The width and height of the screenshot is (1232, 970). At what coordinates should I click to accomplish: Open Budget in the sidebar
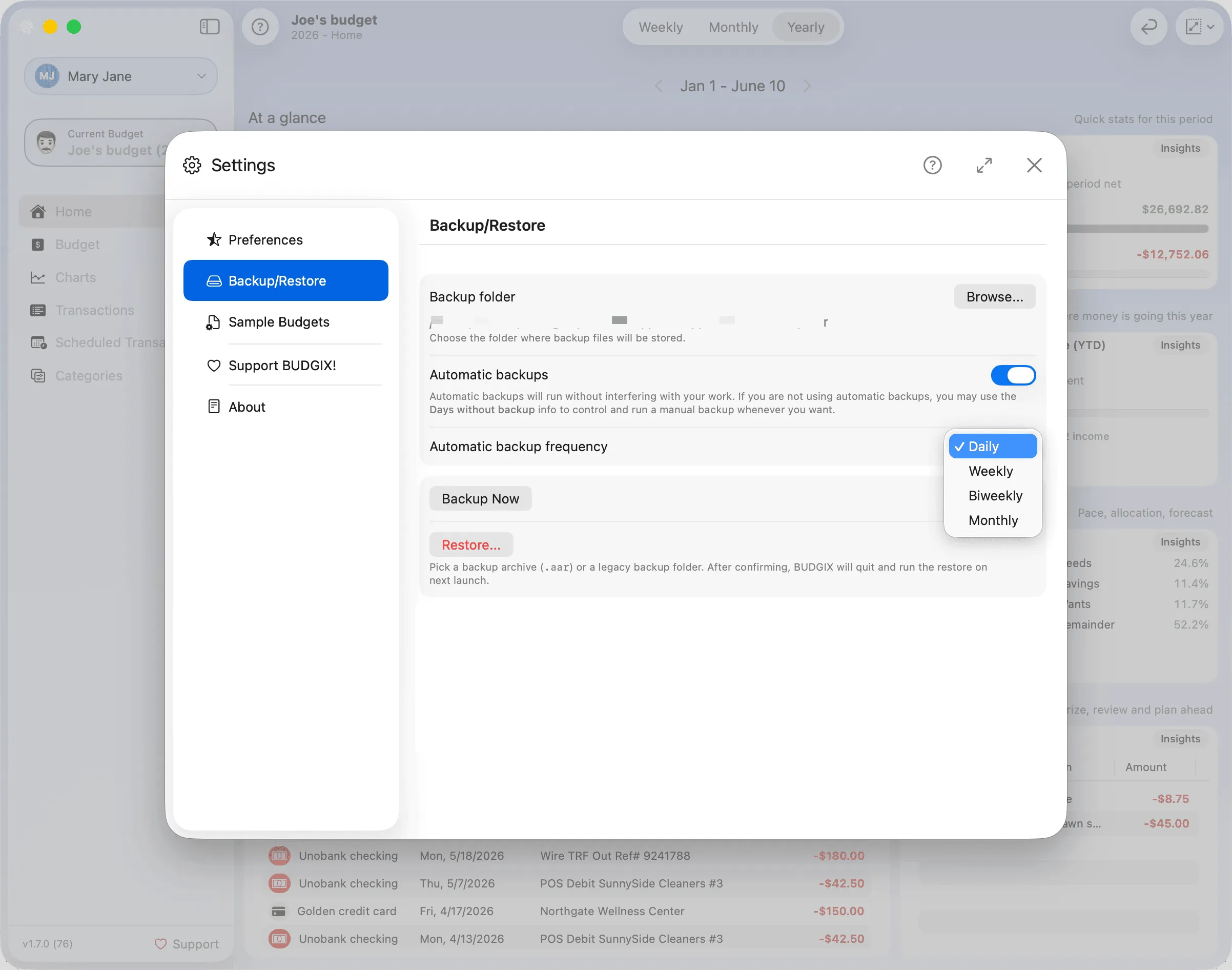pos(92,244)
